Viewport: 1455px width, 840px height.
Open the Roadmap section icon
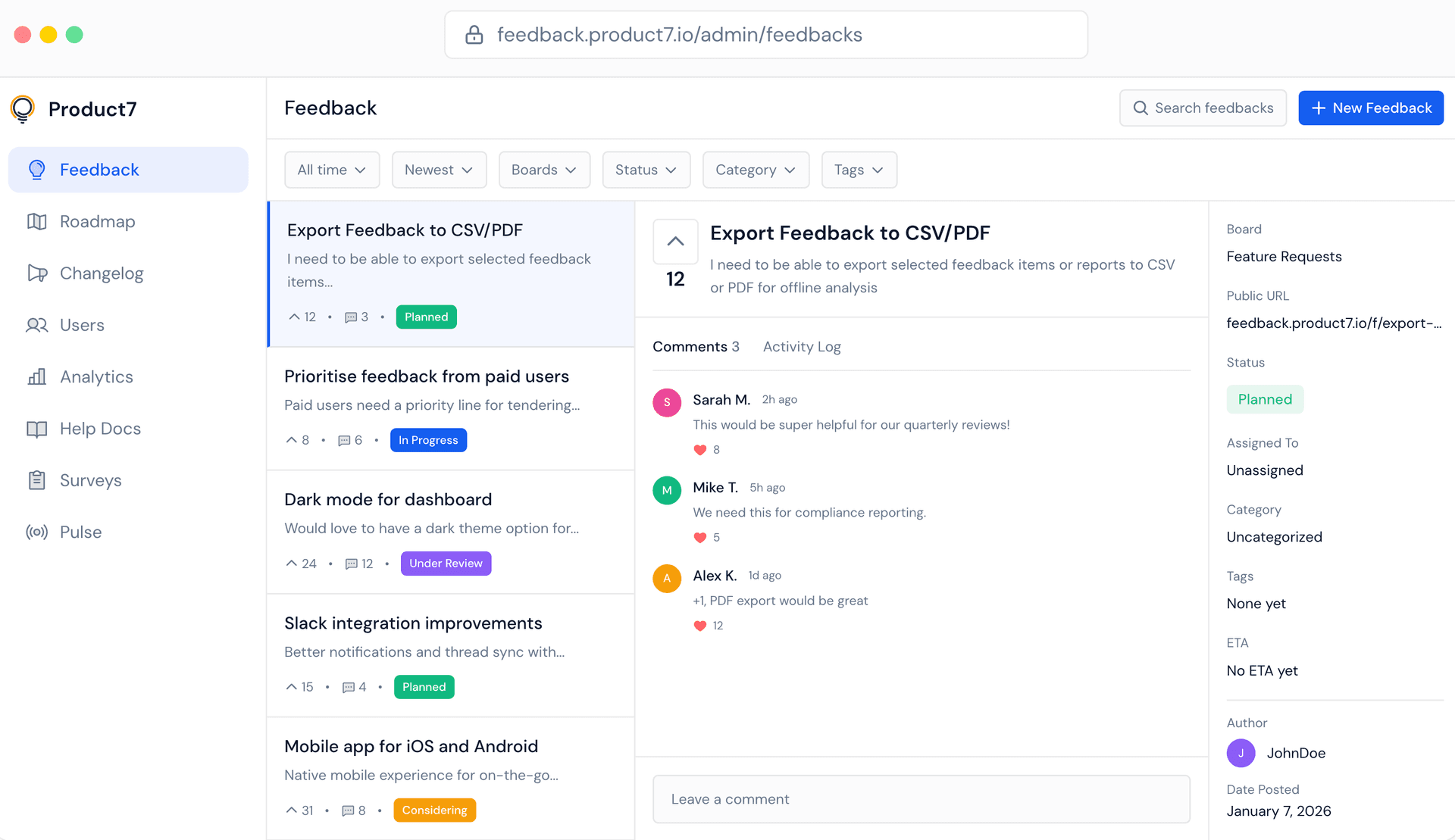pyautogui.click(x=36, y=221)
